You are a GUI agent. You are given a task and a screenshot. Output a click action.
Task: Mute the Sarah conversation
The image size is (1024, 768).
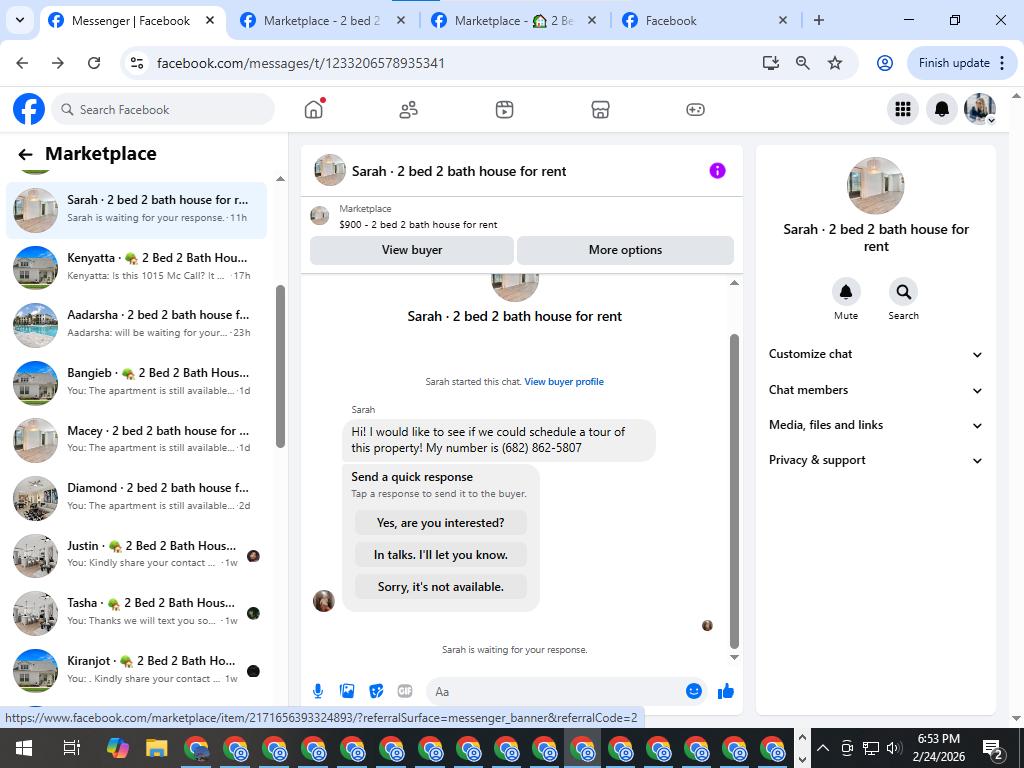tap(846, 292)
